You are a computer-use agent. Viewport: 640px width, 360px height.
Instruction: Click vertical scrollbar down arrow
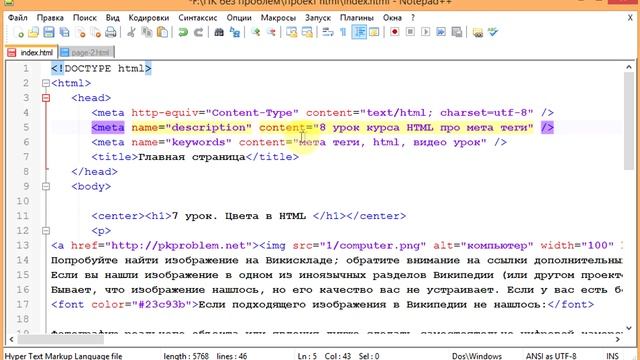pyautogui.click(x=629, y=328)
